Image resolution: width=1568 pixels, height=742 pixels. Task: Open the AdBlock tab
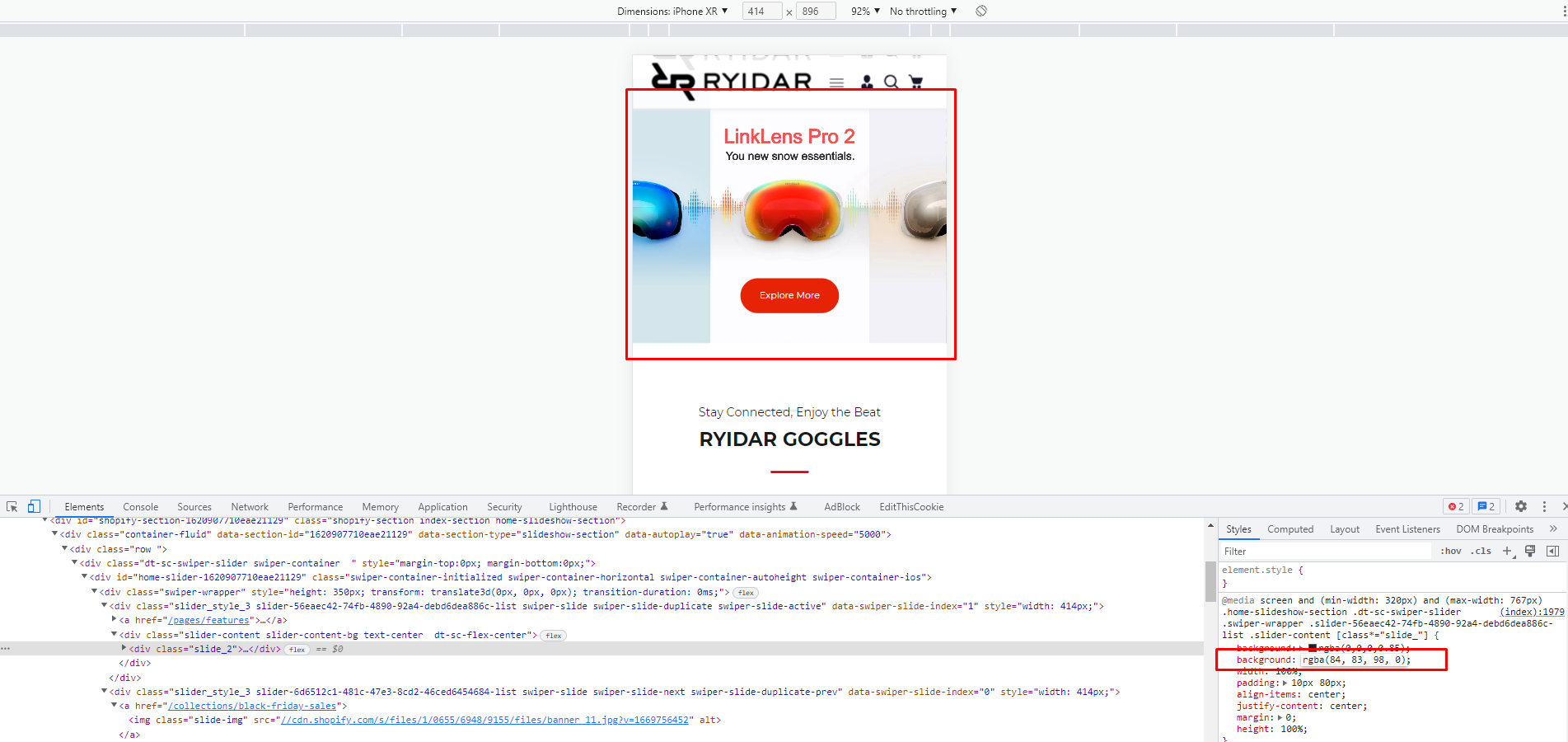pos(842,507)
